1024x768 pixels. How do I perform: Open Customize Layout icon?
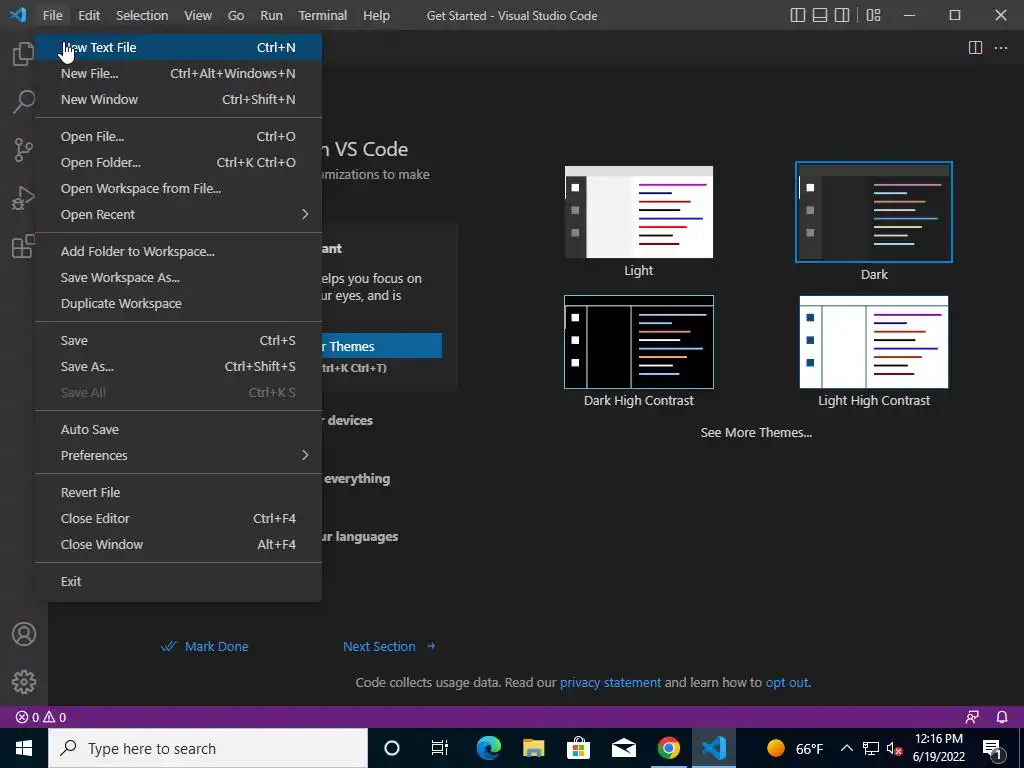tap(873, 15)
